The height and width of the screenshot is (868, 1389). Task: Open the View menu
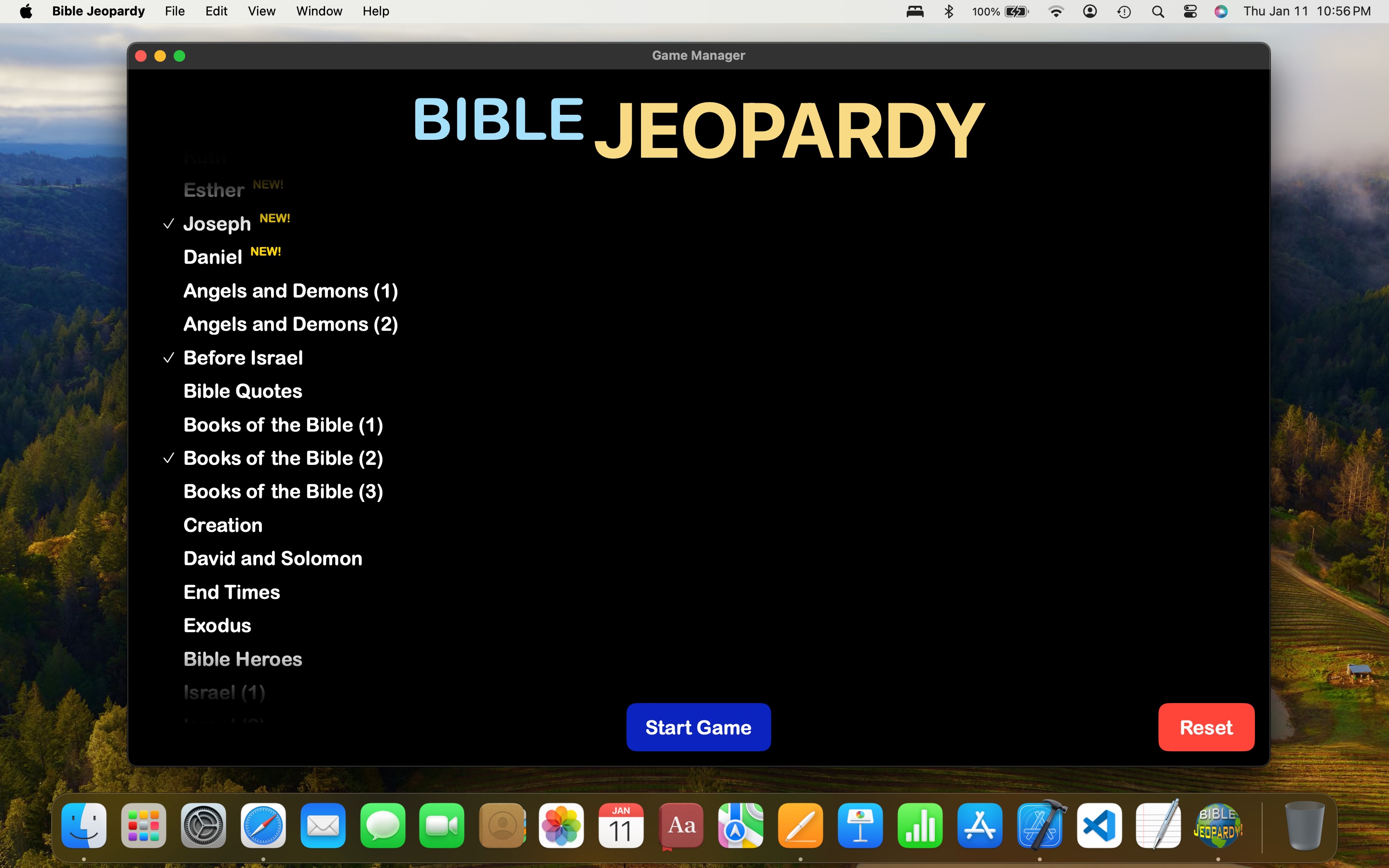tap(262, 12)
